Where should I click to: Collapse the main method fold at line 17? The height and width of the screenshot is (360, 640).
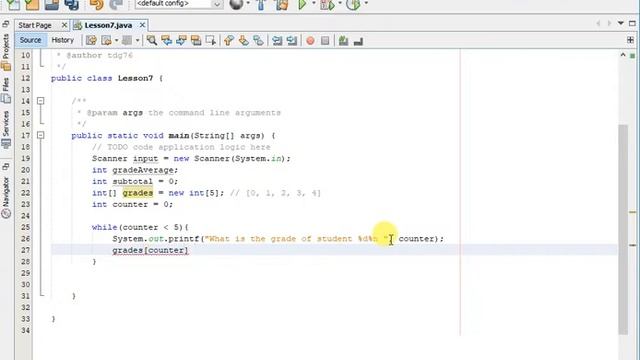[x=40, y=135]
